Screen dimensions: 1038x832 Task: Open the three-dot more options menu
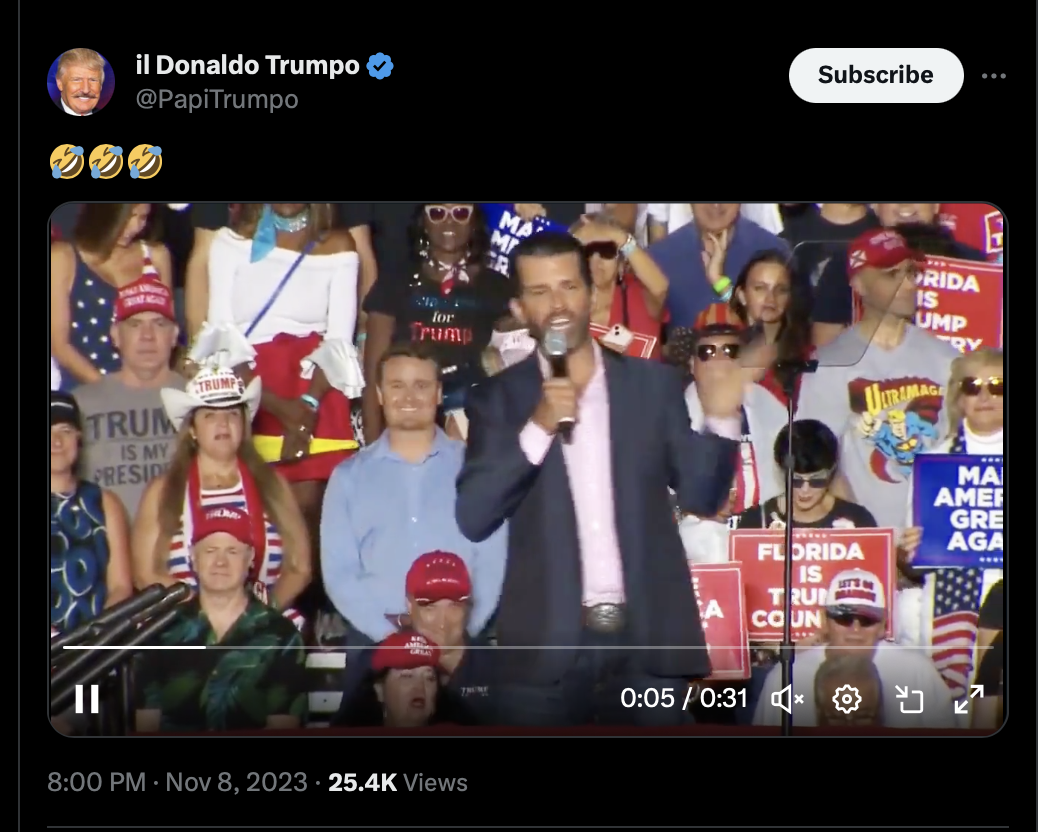click(x=993, y=76)
